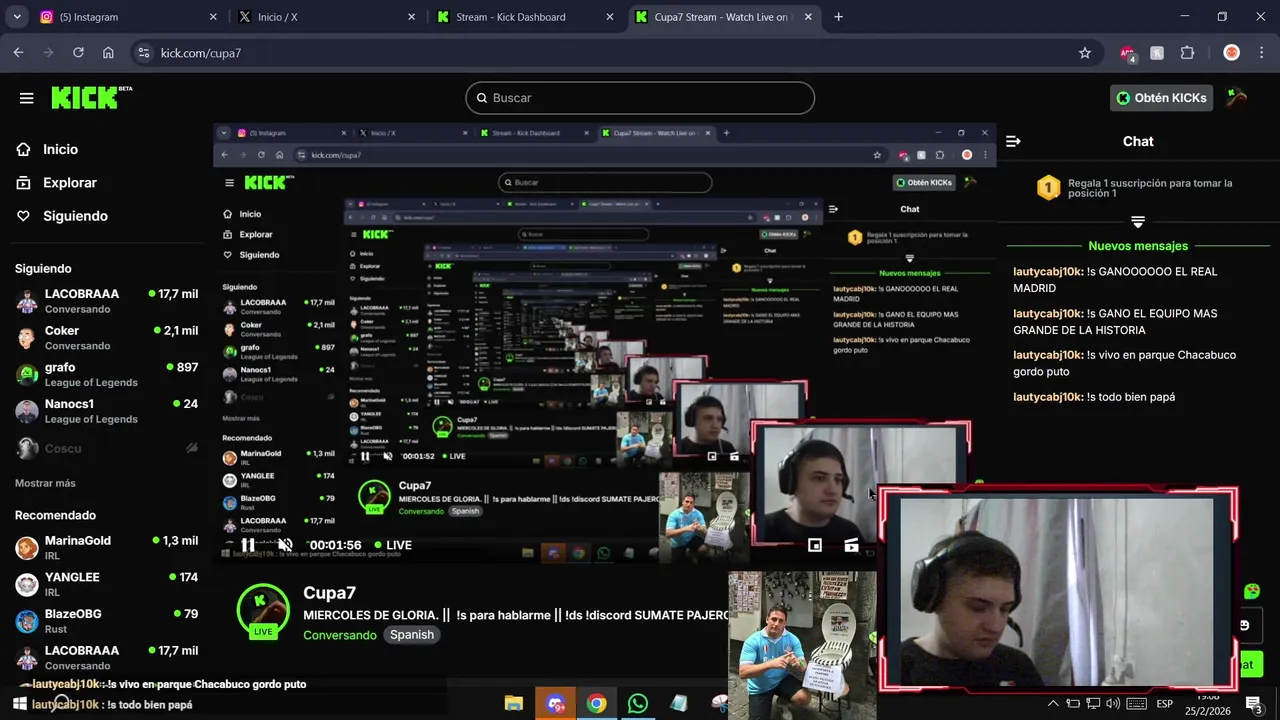Open the Kick user avatar menu
This screenshot has width=1280, height=720.
coord(1237,97)
